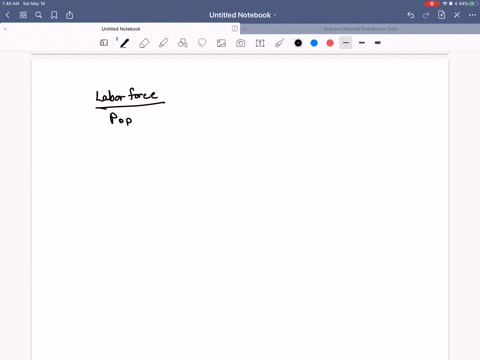Add a new page
Viewport: 480px width, 360px height.
[x=441, y=15]
